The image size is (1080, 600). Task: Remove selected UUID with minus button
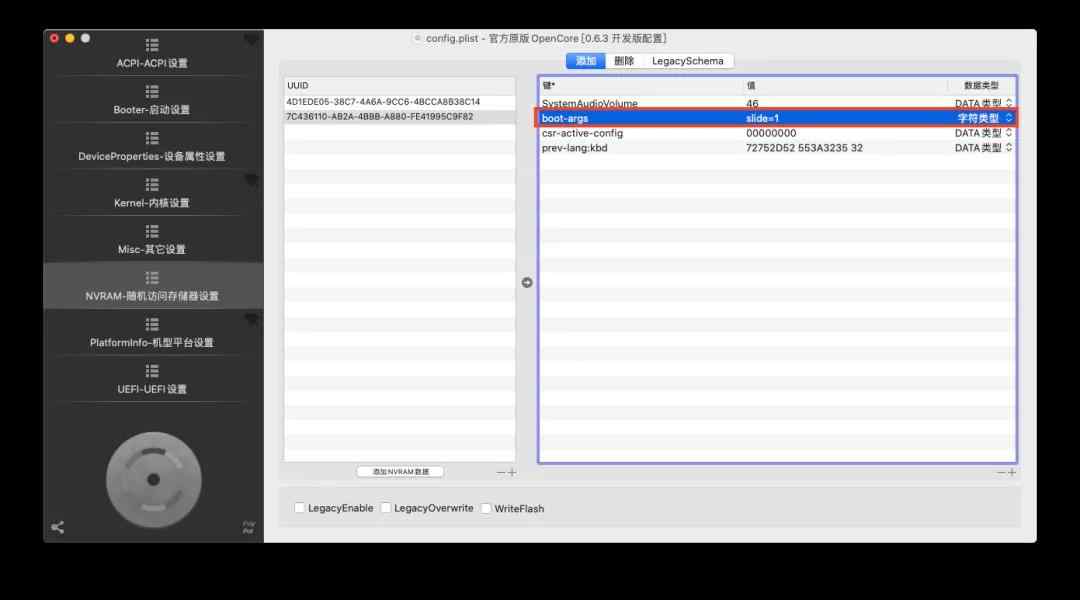point(501,473)
